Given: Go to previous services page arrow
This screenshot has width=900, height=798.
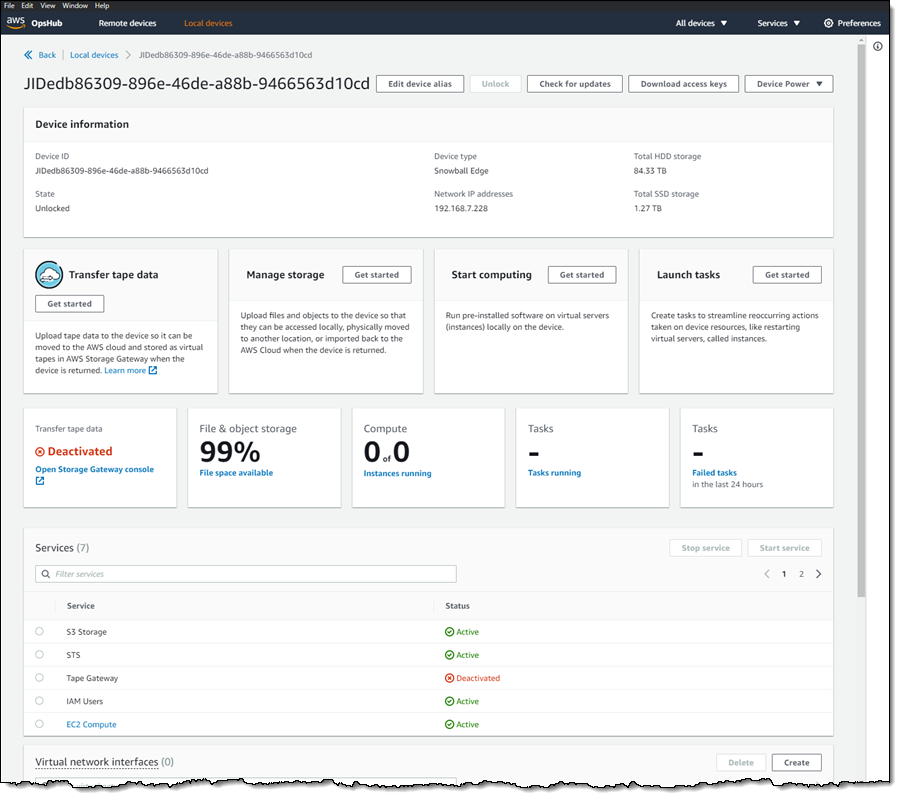Looking at the screenshot, I should pos(767,574).
